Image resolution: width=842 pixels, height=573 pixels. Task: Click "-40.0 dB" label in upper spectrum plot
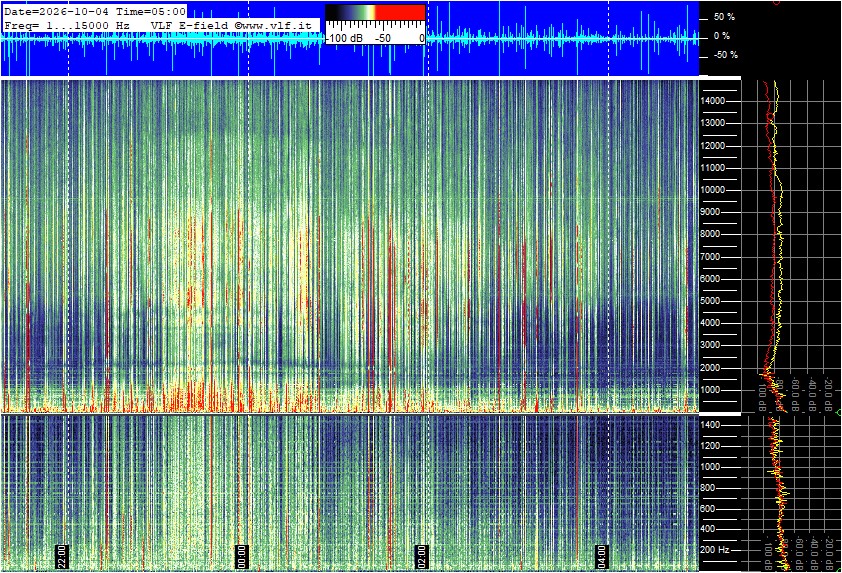click(x=812, y=393)
